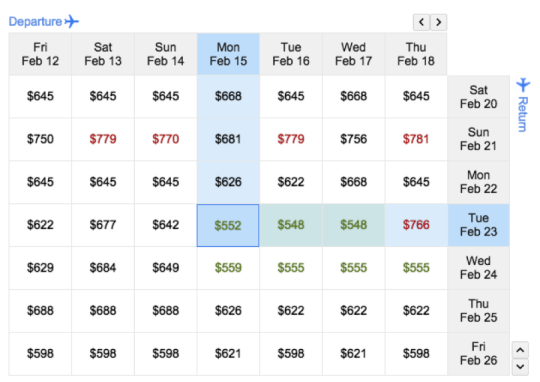Screen dimensions: 540x382
Task: Choose the $559 fare on Wed Feb 24
Action: [228, 268]
